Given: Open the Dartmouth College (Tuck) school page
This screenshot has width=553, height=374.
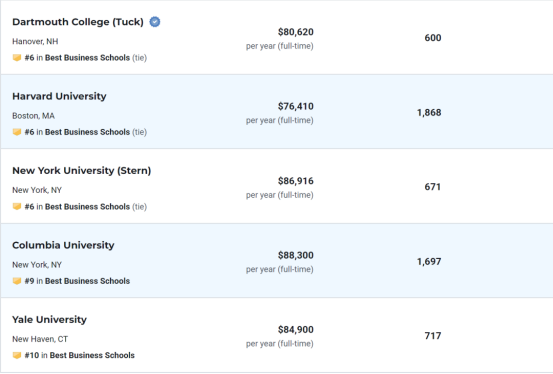Looking at the screenshot, I should (x=78, y=22).
